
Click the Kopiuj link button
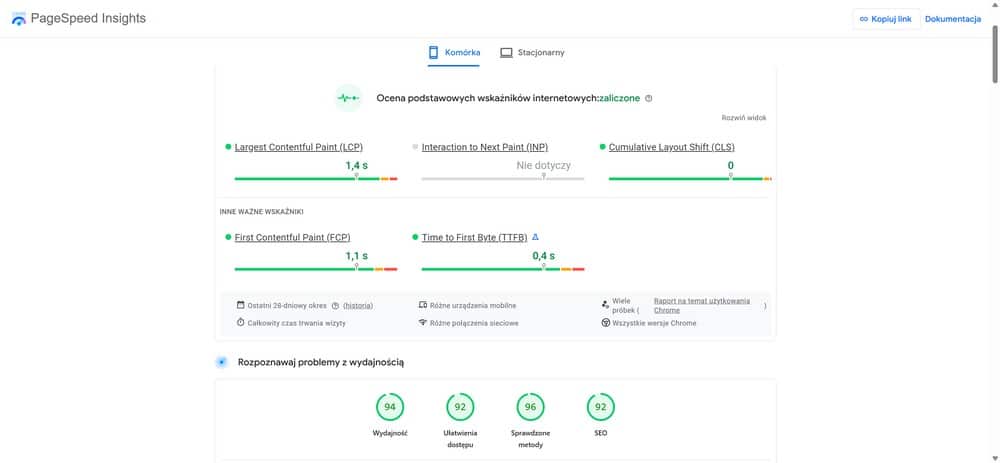(x=886, y=19)
